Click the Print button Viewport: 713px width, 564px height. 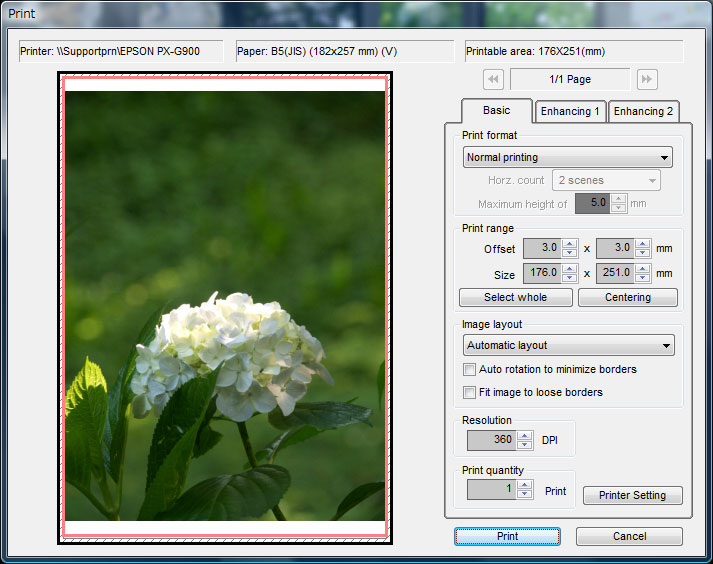(507, 536)
